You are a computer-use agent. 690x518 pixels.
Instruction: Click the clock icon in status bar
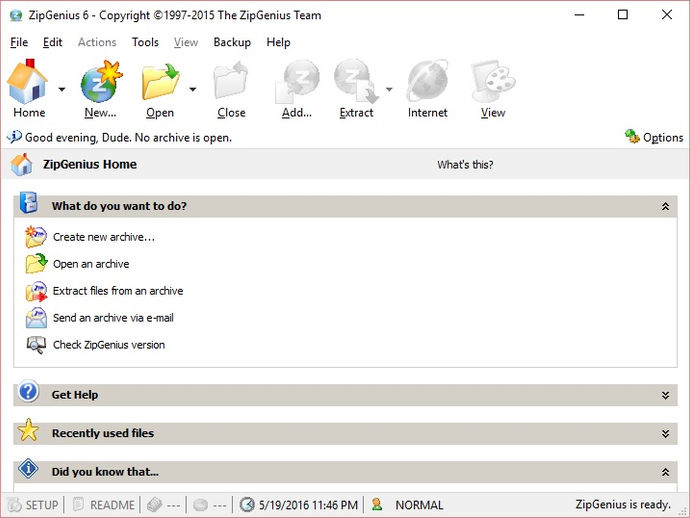point(247,504)
